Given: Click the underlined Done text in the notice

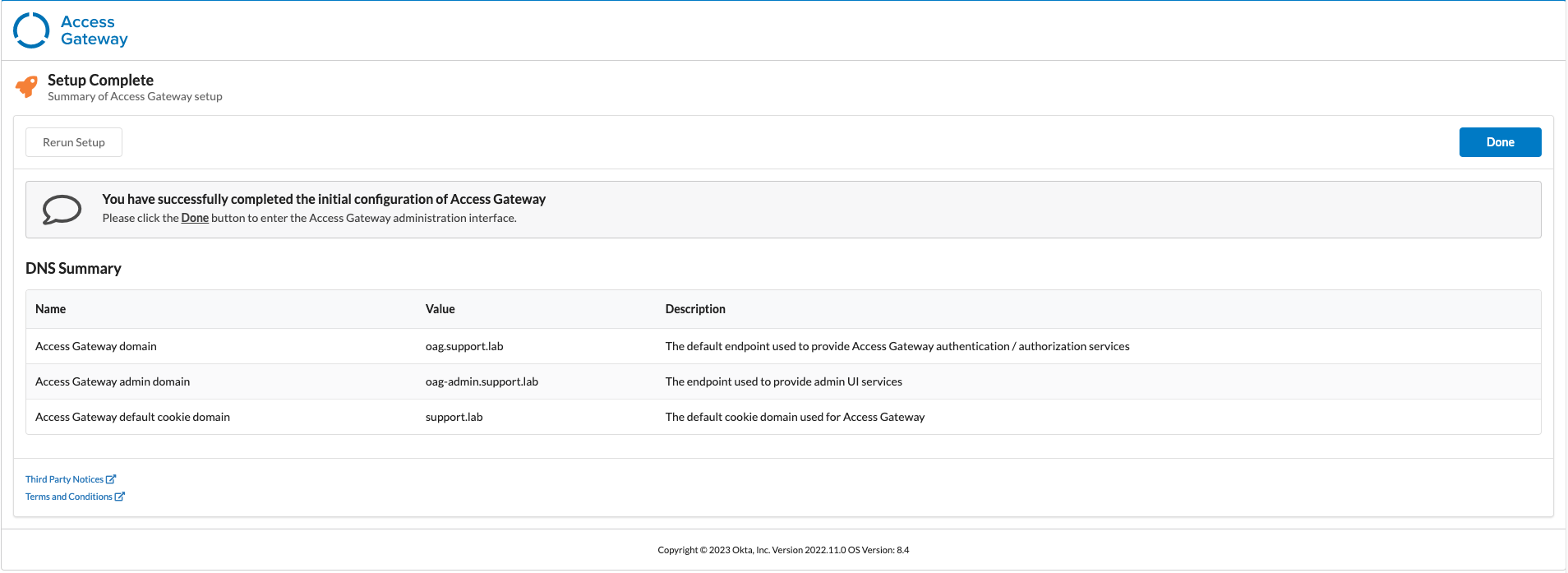Looking at the screenshot, I should tap(195, 218).
